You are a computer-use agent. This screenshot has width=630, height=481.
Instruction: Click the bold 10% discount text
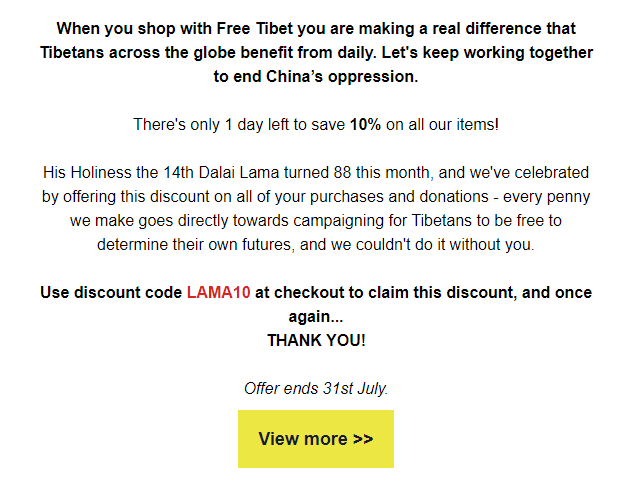(x=365, y=125)
